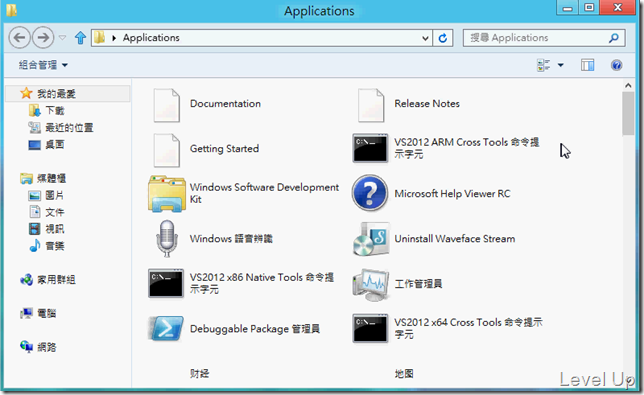The width and height of the screenshot is (644, 395).
Task: Open 最近的位置 recent places in sidebar
Action: [61, 128]
